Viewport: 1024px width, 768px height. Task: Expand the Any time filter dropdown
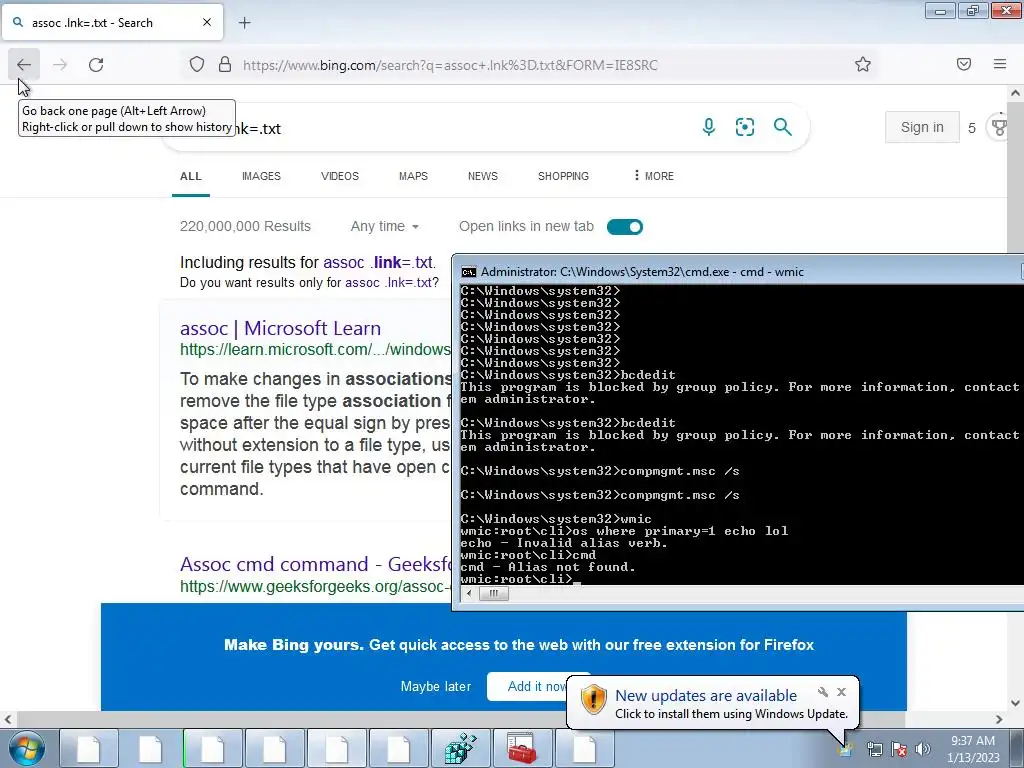(x=384, y=227)
